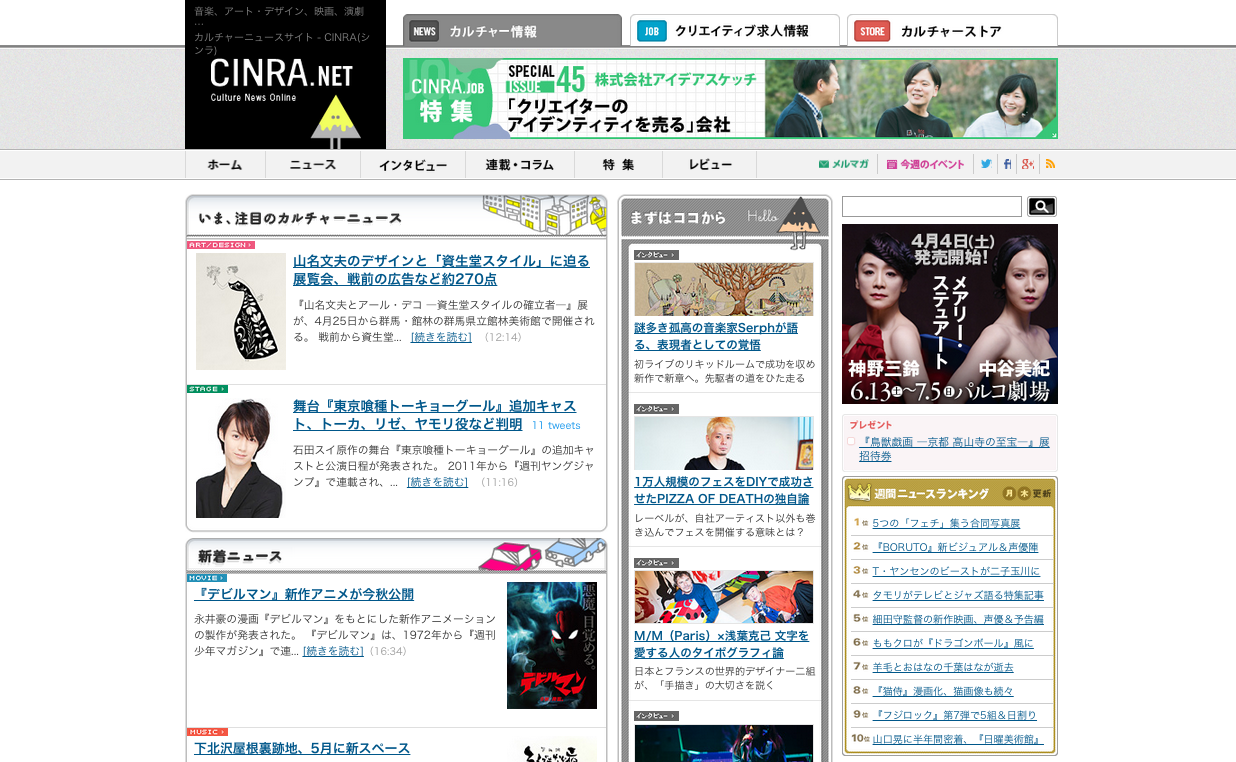Select the 月 update toggle in ranking header

pyautogui.click(x=1009, y=492)
